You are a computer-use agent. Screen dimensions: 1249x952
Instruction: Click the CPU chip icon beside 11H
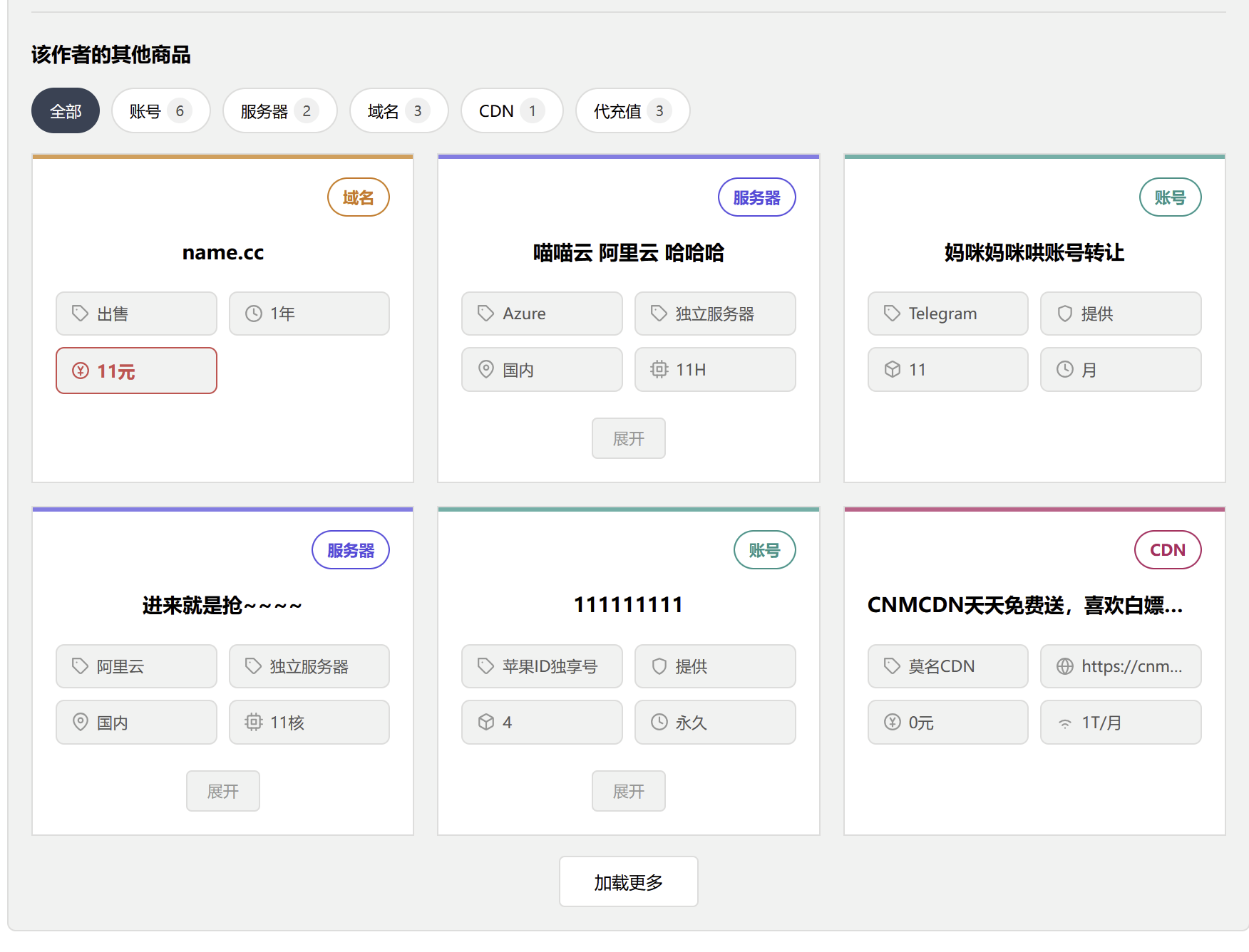coord(659,369)
